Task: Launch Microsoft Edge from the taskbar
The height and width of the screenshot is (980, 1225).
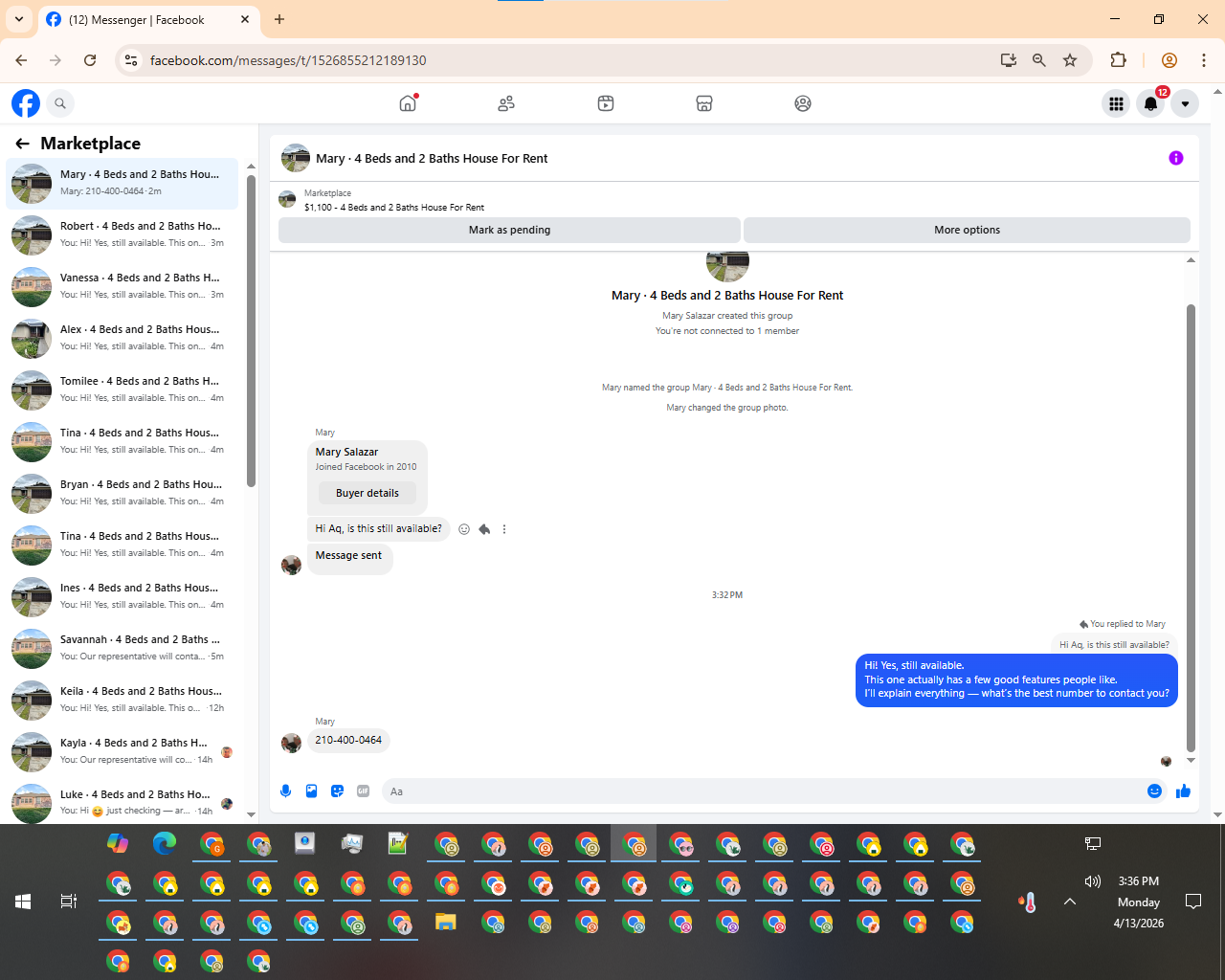Action: pos(165,844)
